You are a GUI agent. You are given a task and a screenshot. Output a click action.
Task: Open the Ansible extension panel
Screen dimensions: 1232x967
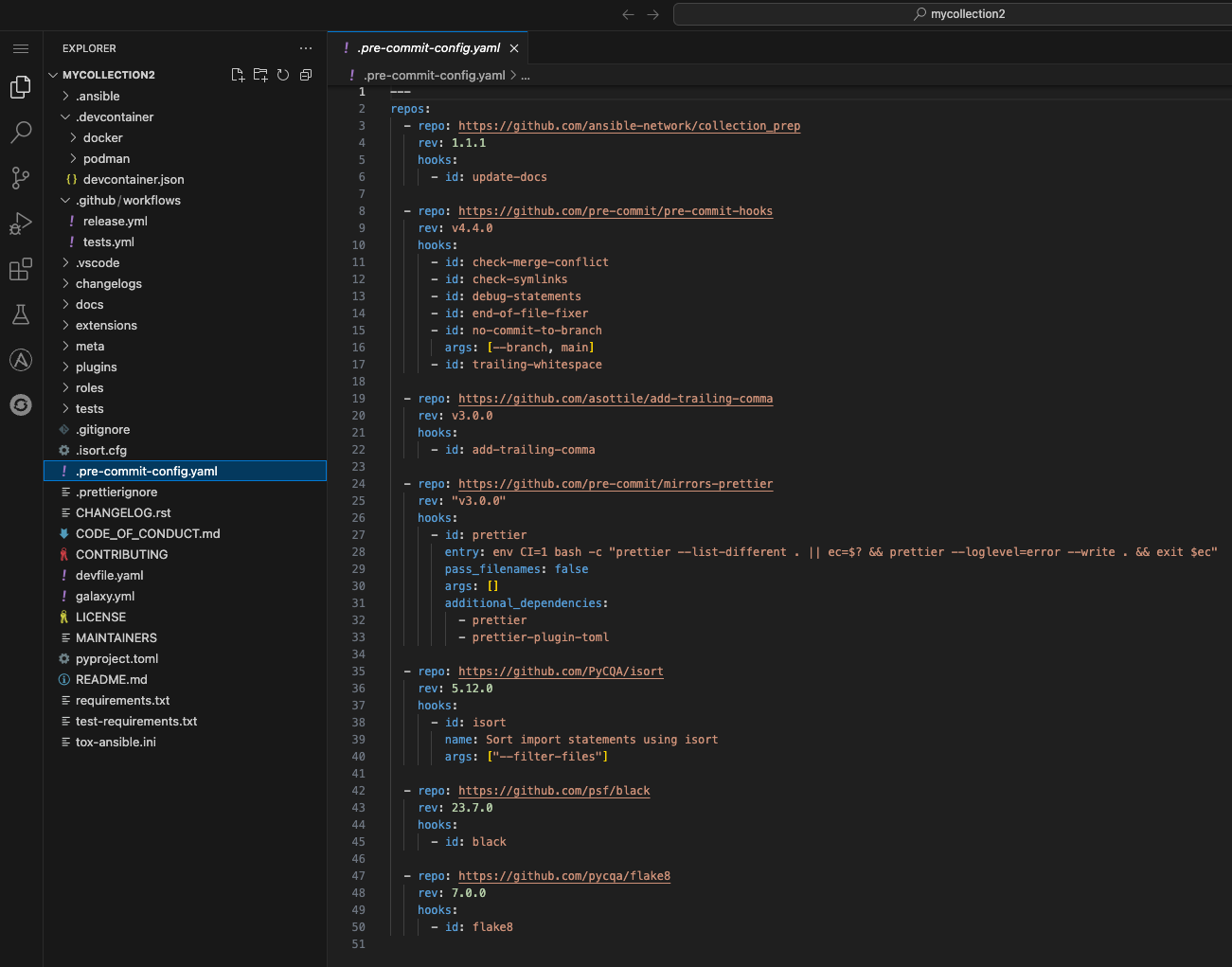coord(20,360)
